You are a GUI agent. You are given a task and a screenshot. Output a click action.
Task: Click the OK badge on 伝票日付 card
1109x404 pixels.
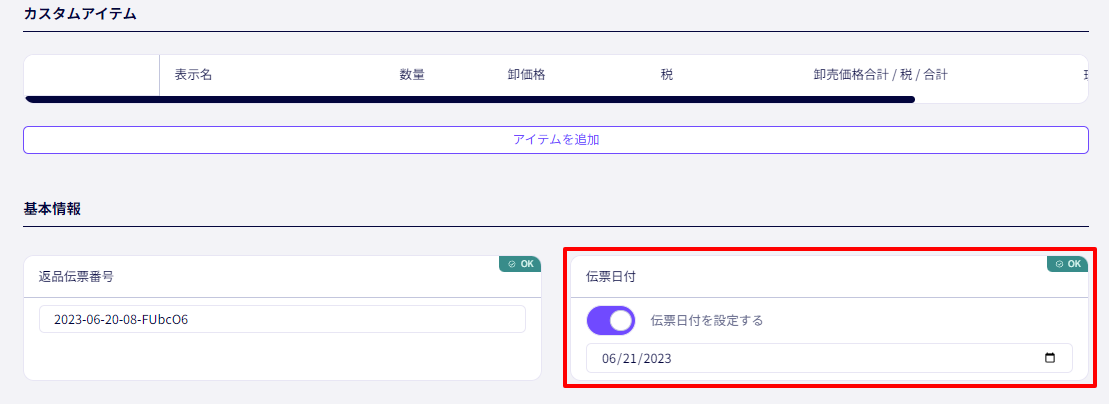1067,263
